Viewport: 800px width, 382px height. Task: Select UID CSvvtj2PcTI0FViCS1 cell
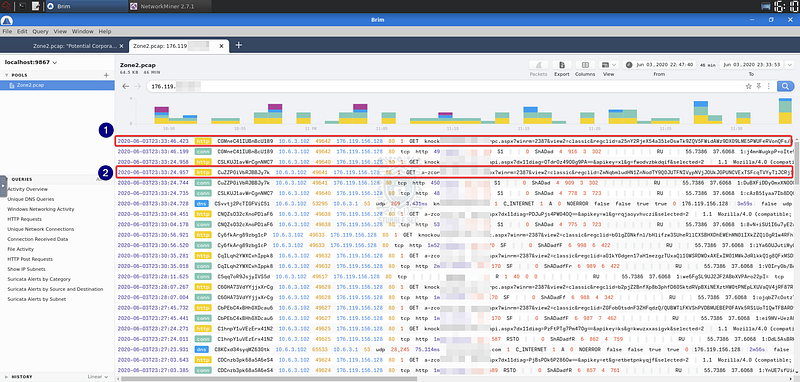(x=242, y=204)
